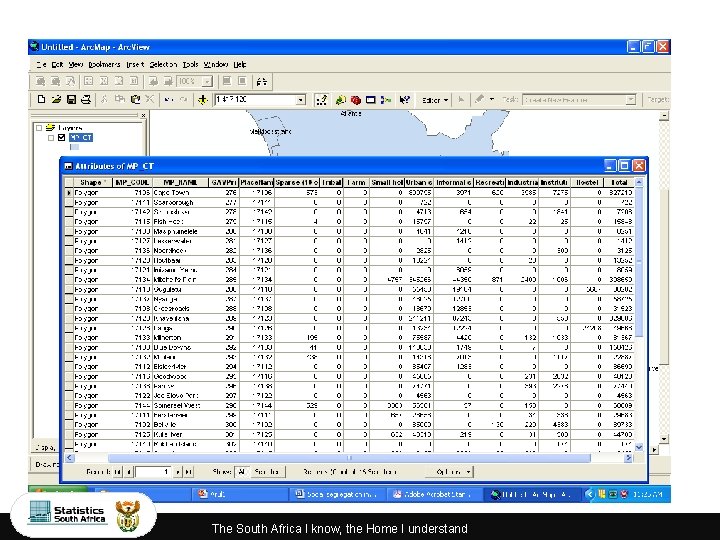The width and height of the screenshot is (720, 540).
Task: Select the Edit tool arrow icon
Action: [461, 99]
